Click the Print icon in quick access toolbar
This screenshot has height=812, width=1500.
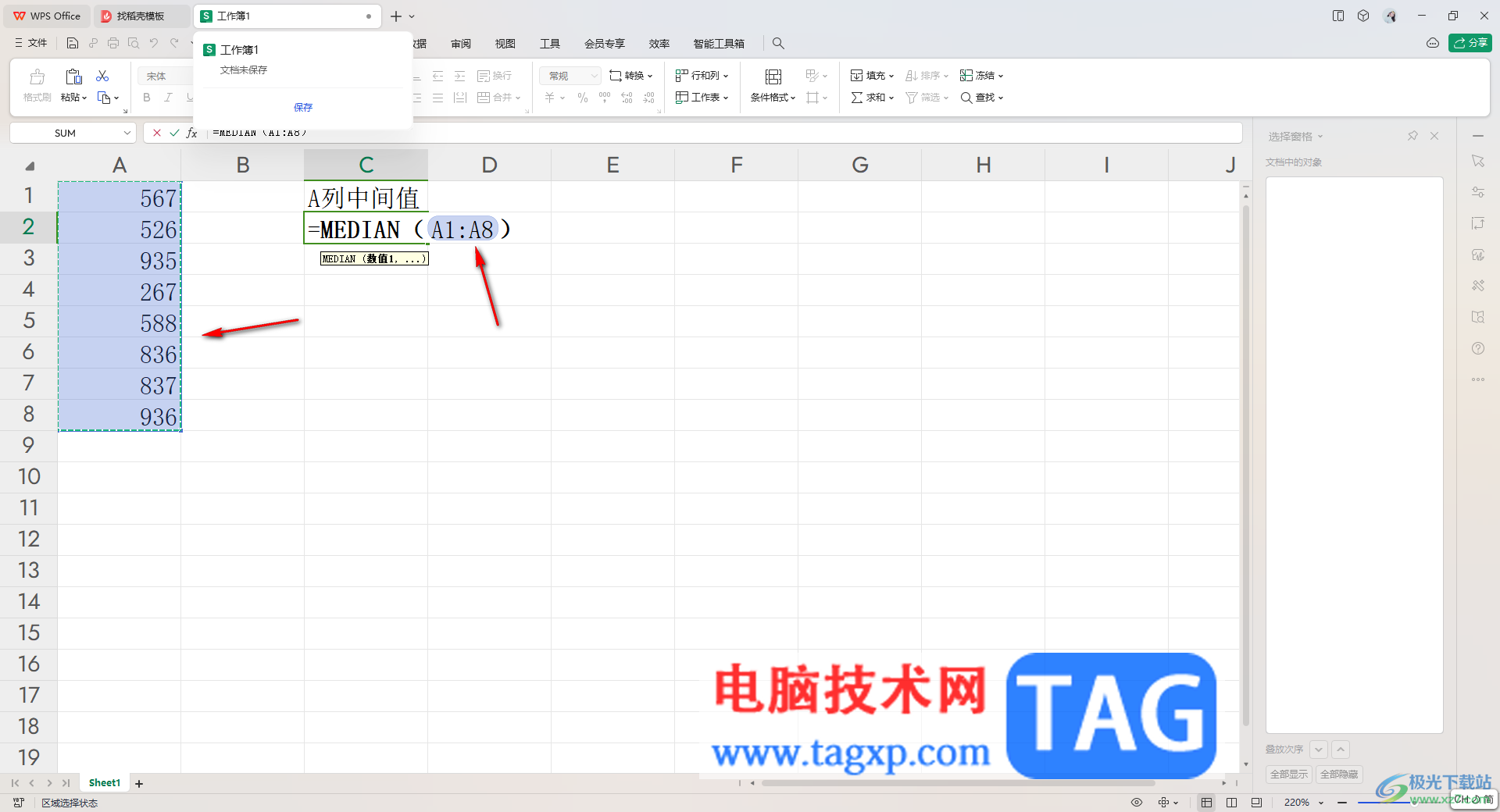pyautogui.click(x=113, y=44)
